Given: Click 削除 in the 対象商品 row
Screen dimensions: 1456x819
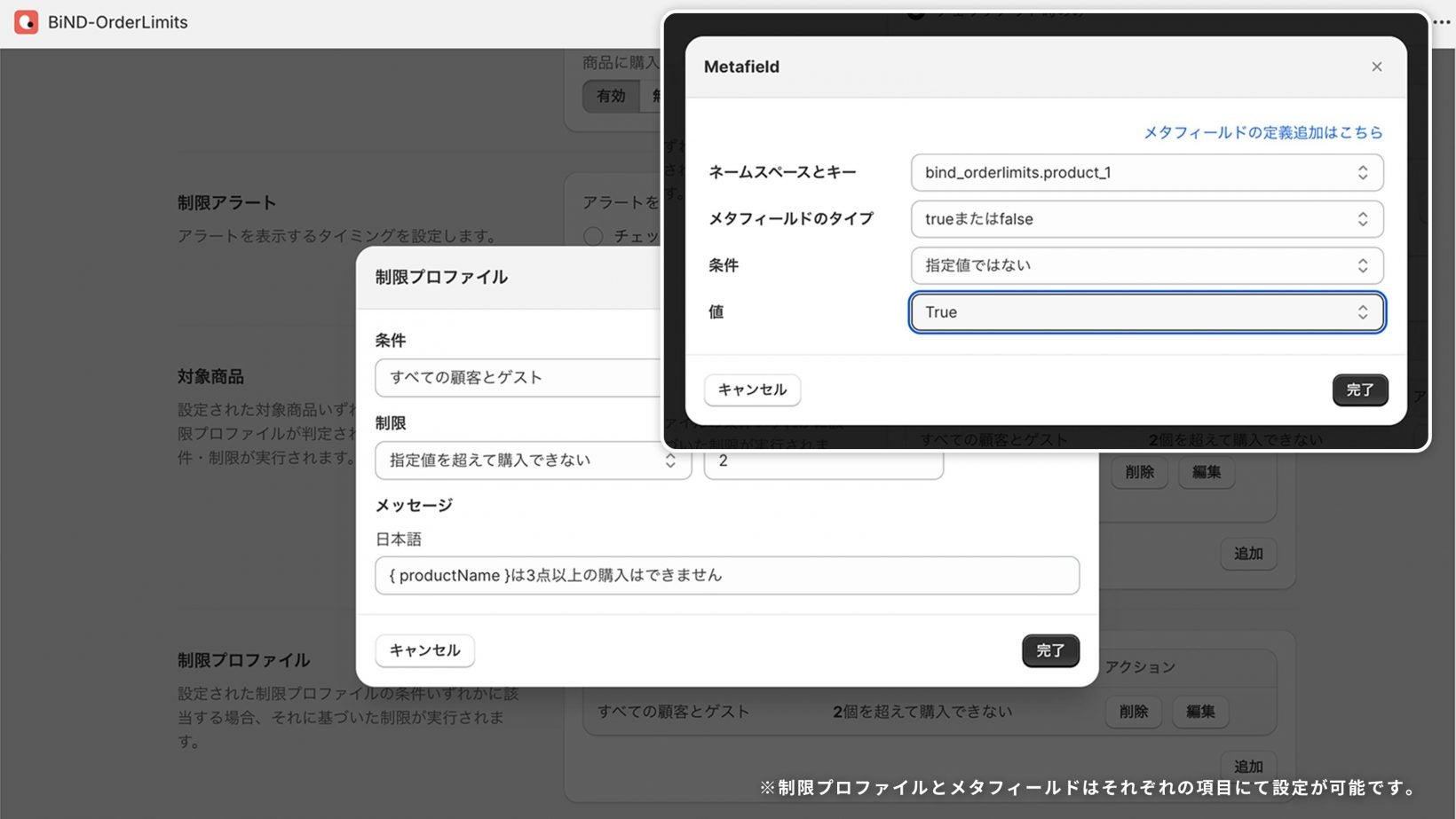Looking at the screenshot, I should pyautogui.click(x=1139, y=472).
